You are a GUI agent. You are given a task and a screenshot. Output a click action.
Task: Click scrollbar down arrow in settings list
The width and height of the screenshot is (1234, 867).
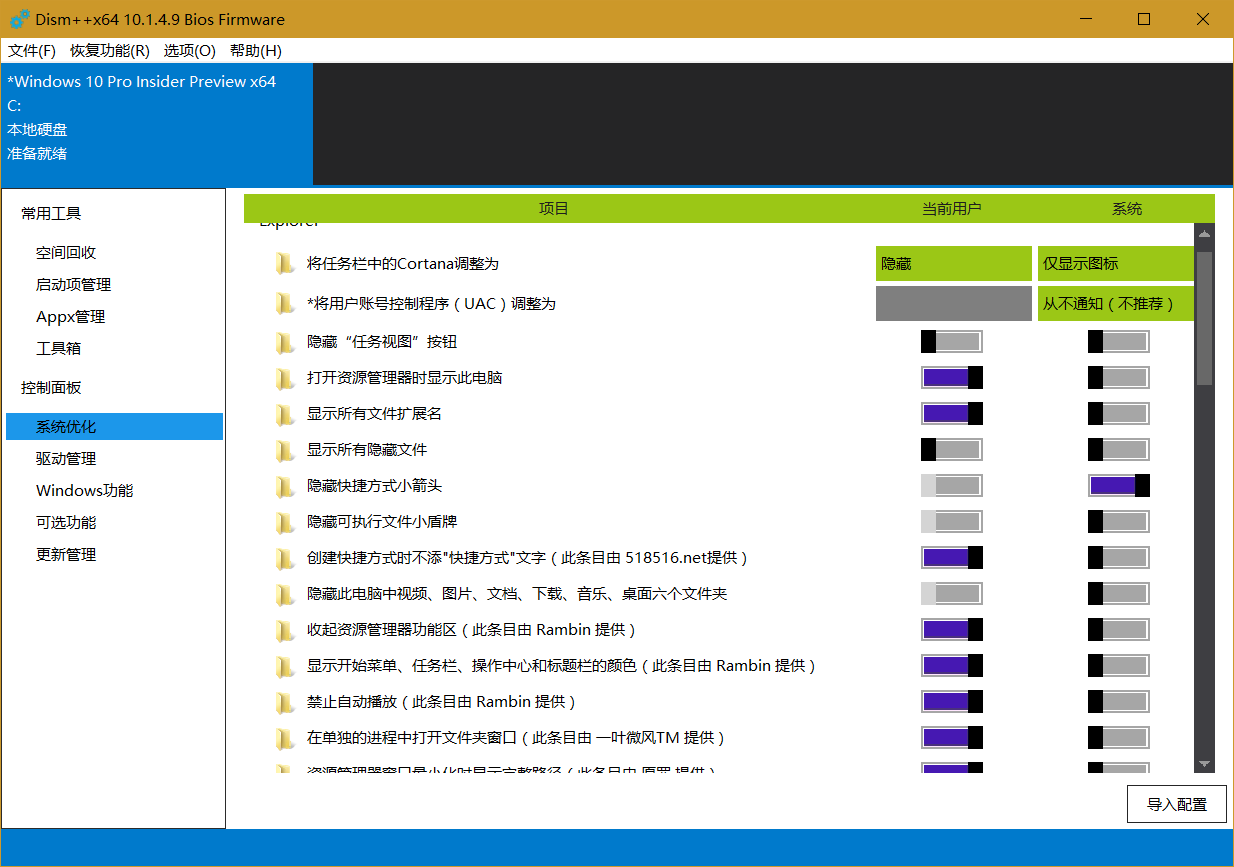point(1205,763)
